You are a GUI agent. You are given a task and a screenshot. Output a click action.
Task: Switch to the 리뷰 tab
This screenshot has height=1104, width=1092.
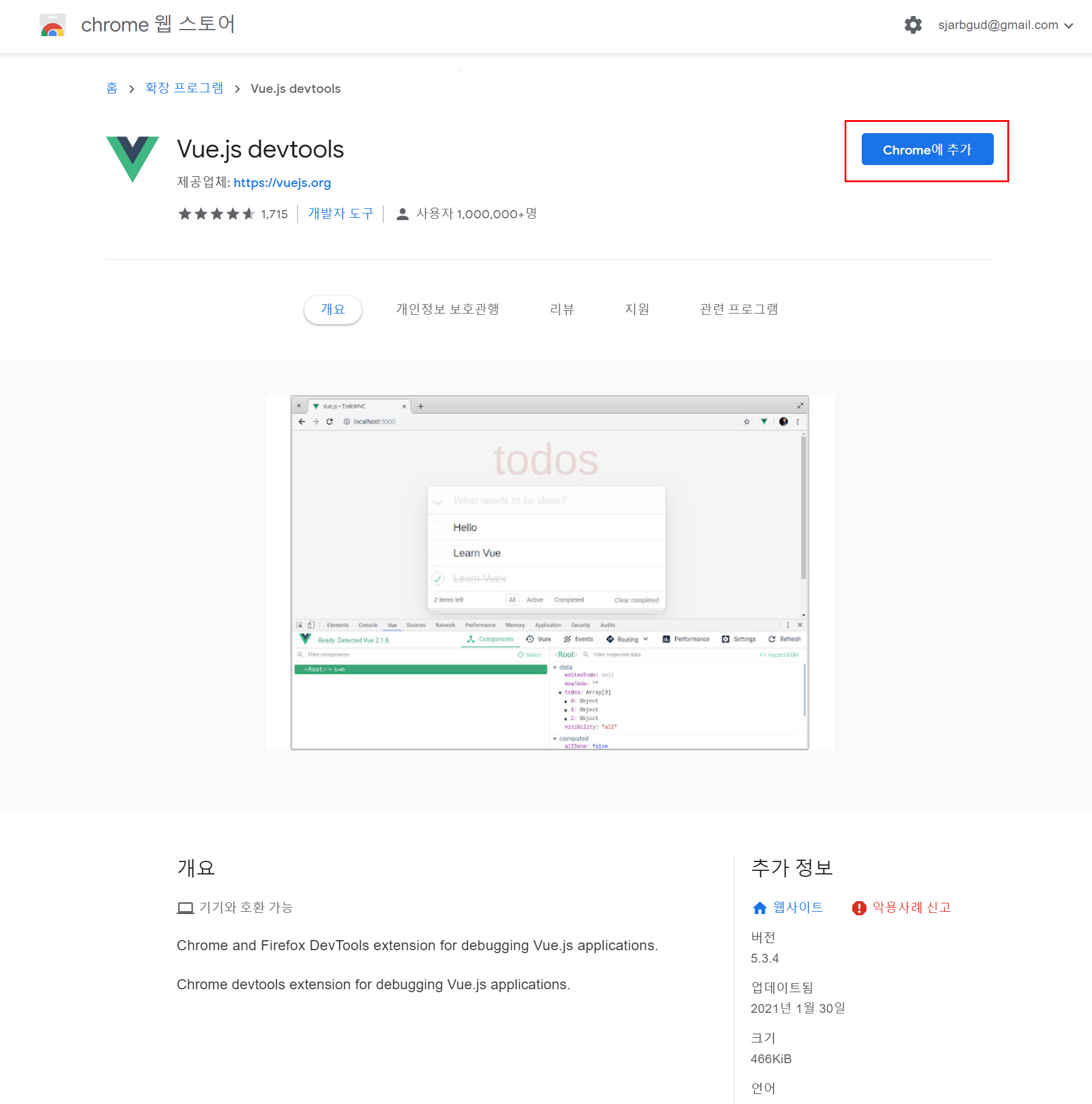coord(562,309)
